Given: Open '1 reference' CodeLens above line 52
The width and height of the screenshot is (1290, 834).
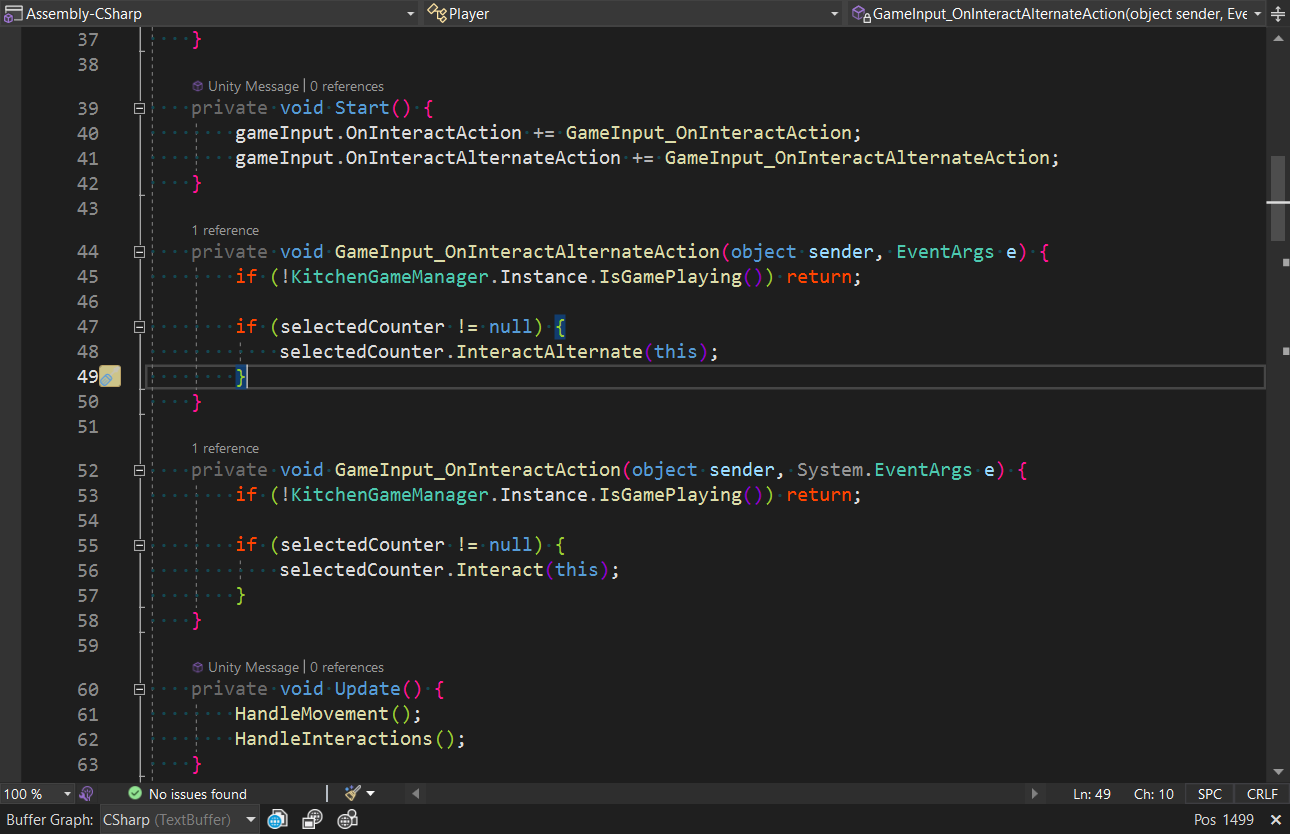Looking at the screenshot, I should tap(225, 448).
